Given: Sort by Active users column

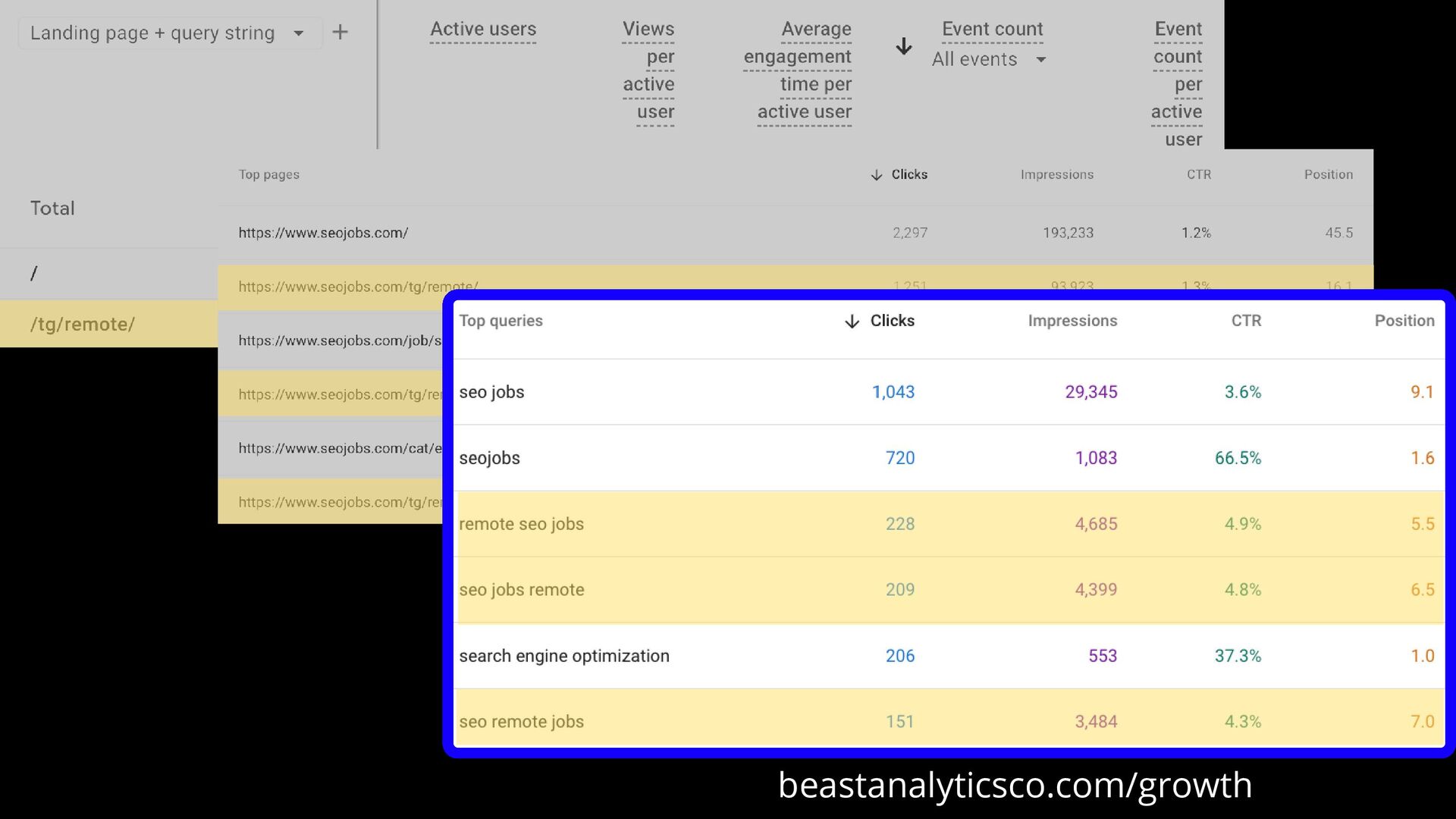Looking at the screenshot, I should pyautogui.click(x=483, y=30).
